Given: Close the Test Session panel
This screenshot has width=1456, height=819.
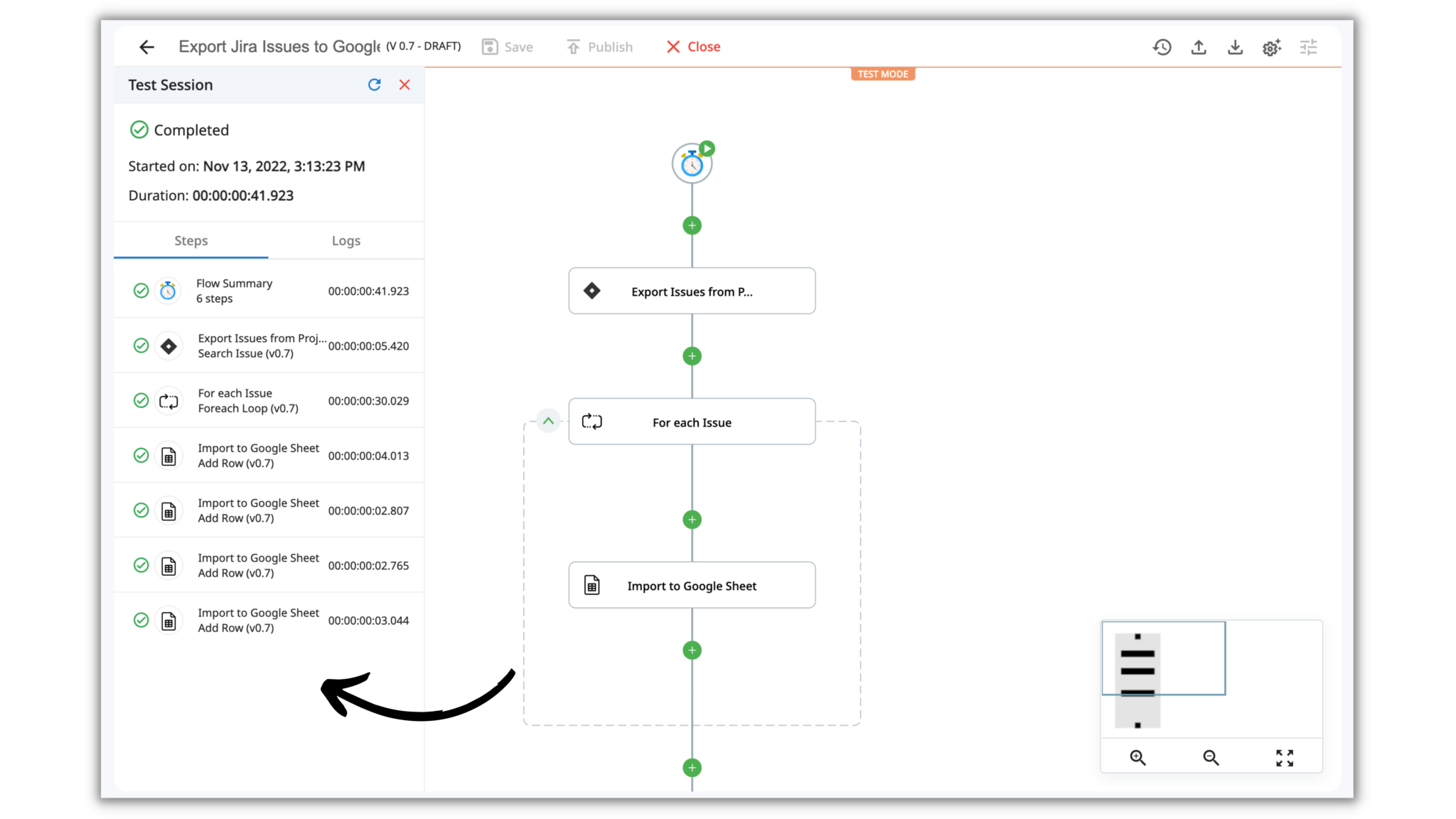Looking at the screenshot, I should 404,85.
